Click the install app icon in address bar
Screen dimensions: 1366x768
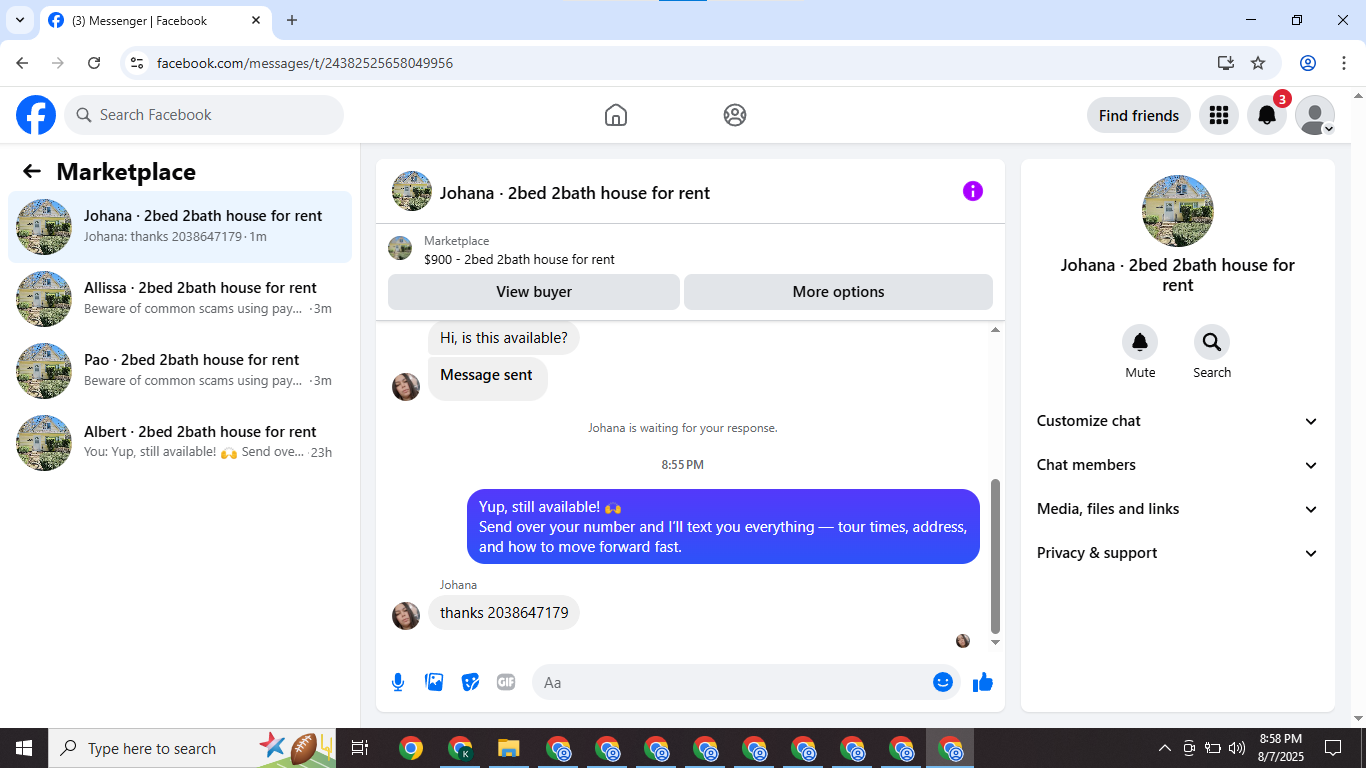(1226, 63)
